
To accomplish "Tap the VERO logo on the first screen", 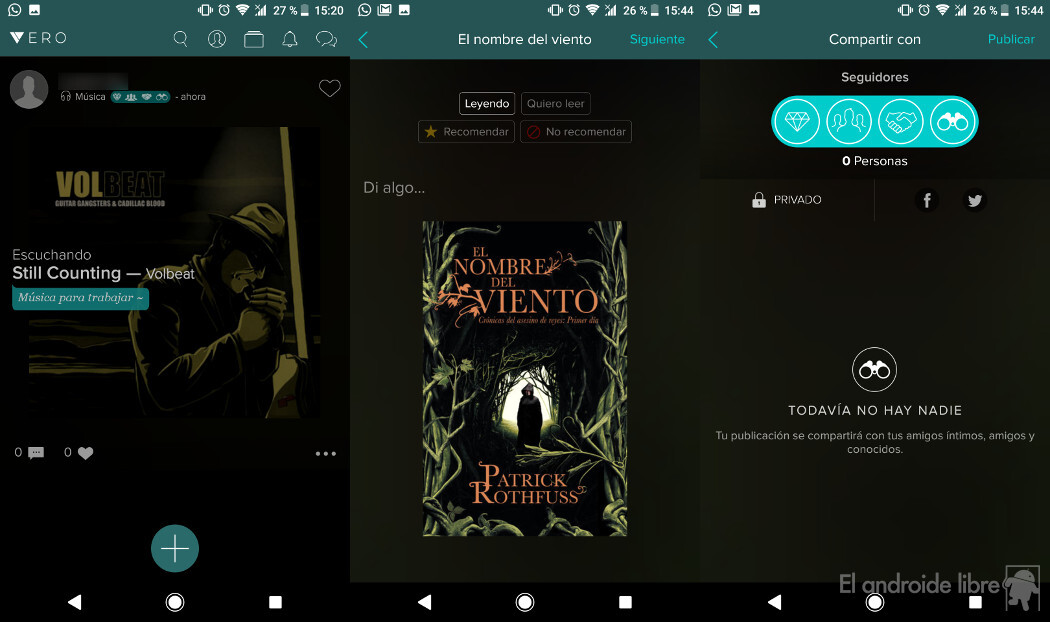I will pyautogui.click(x=38, y=38).
